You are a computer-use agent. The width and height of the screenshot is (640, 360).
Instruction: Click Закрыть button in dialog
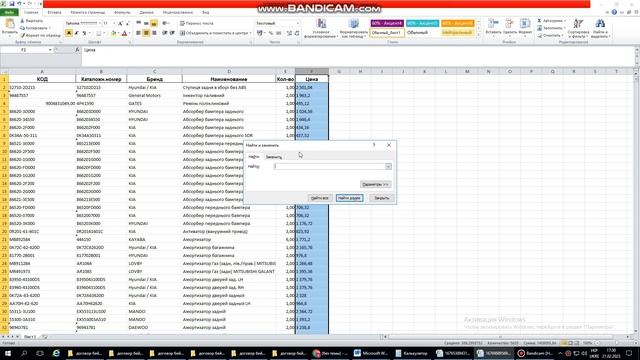point(382,198)
